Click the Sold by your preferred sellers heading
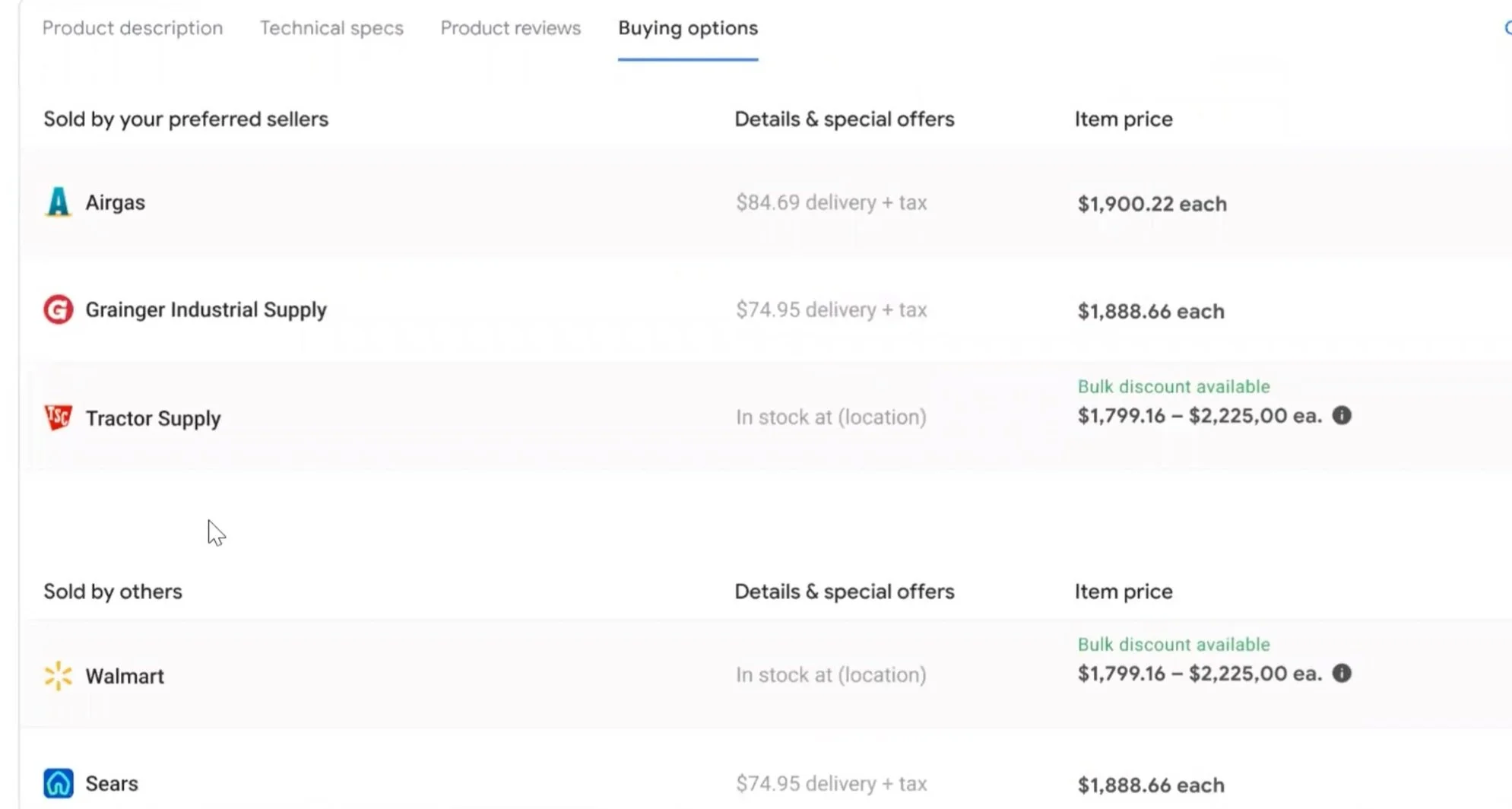 pos(185,119)
